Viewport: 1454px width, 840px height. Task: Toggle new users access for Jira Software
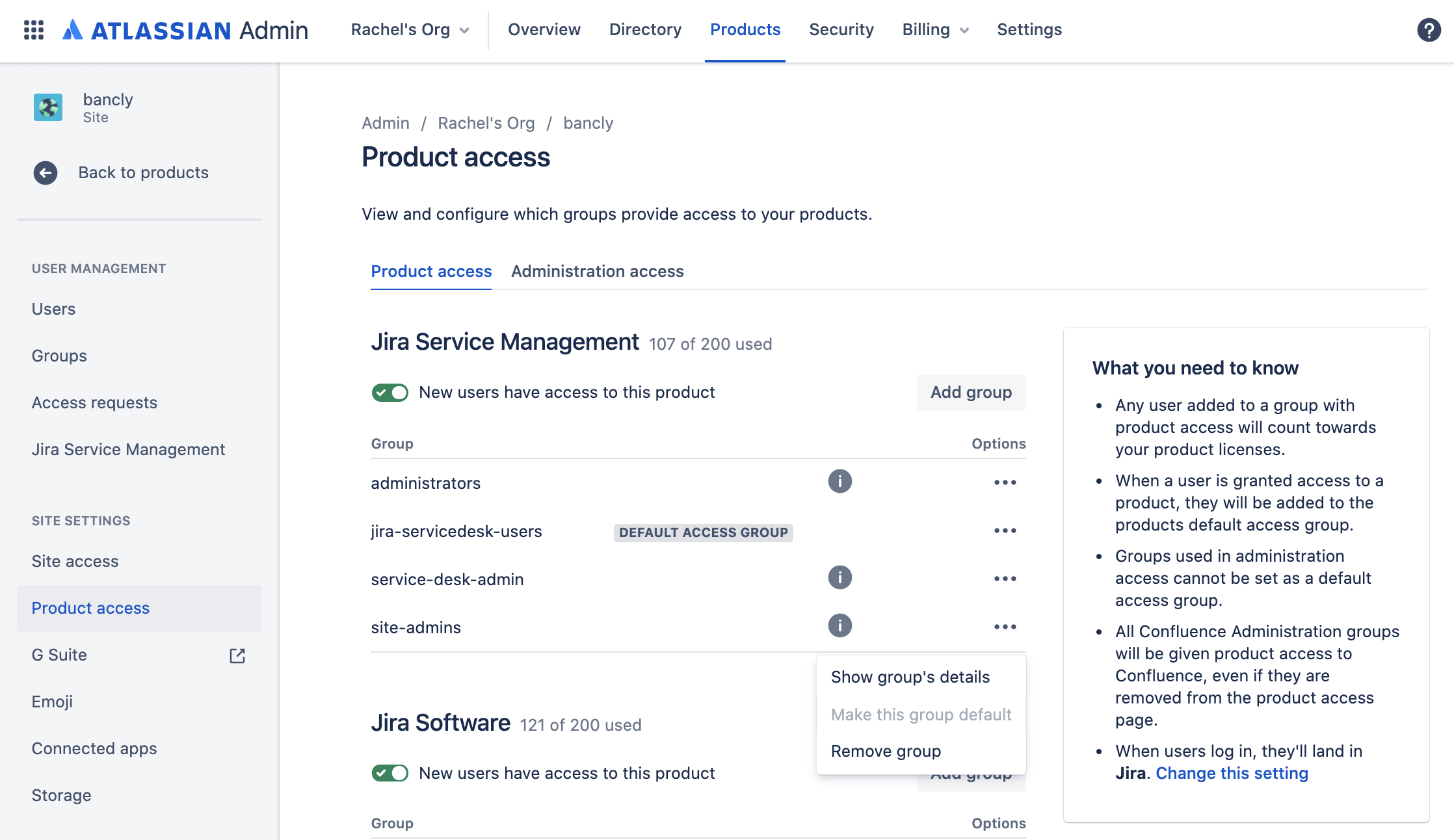tap(390, 773)
